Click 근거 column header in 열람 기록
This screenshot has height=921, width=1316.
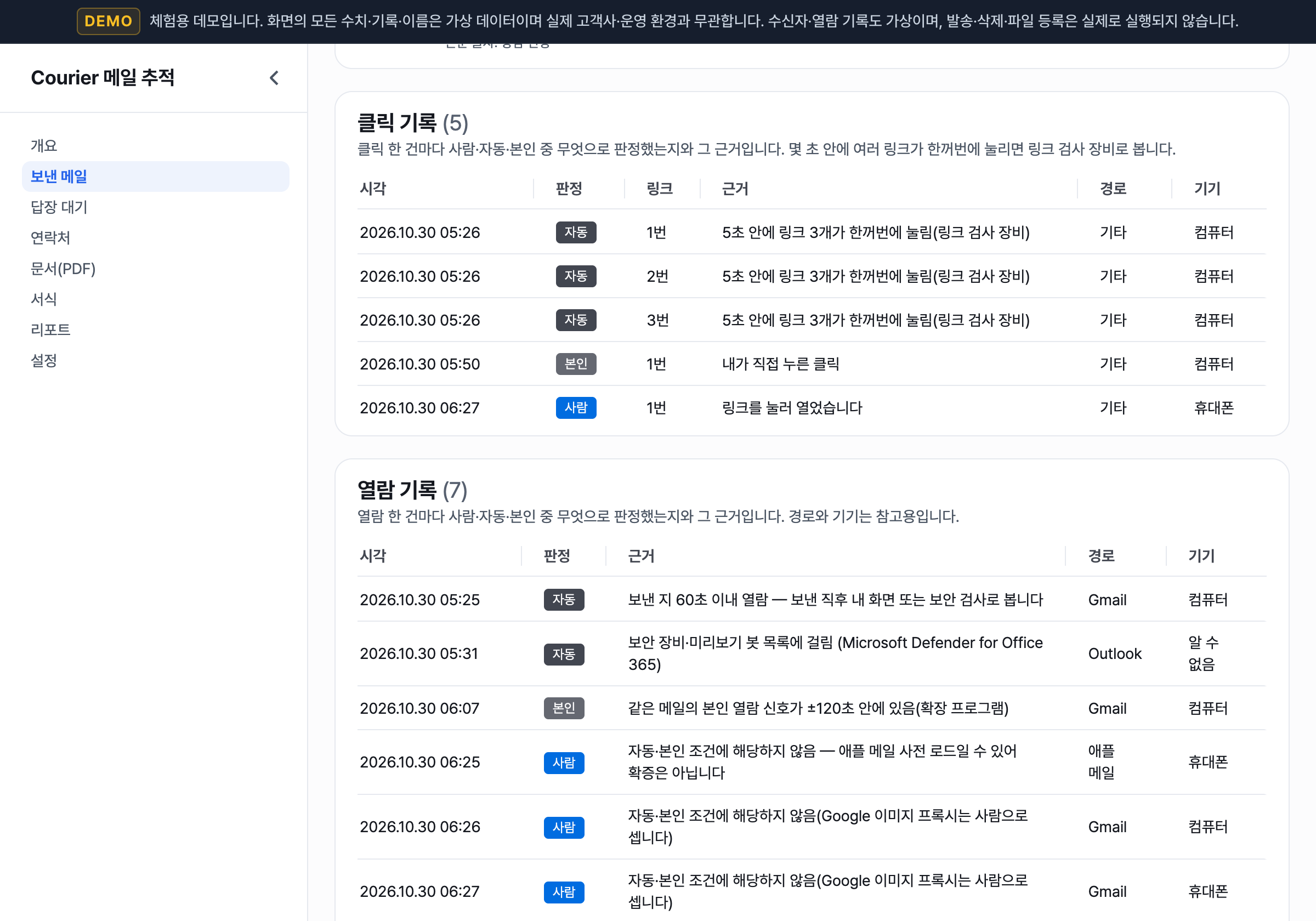click(642, 556)
